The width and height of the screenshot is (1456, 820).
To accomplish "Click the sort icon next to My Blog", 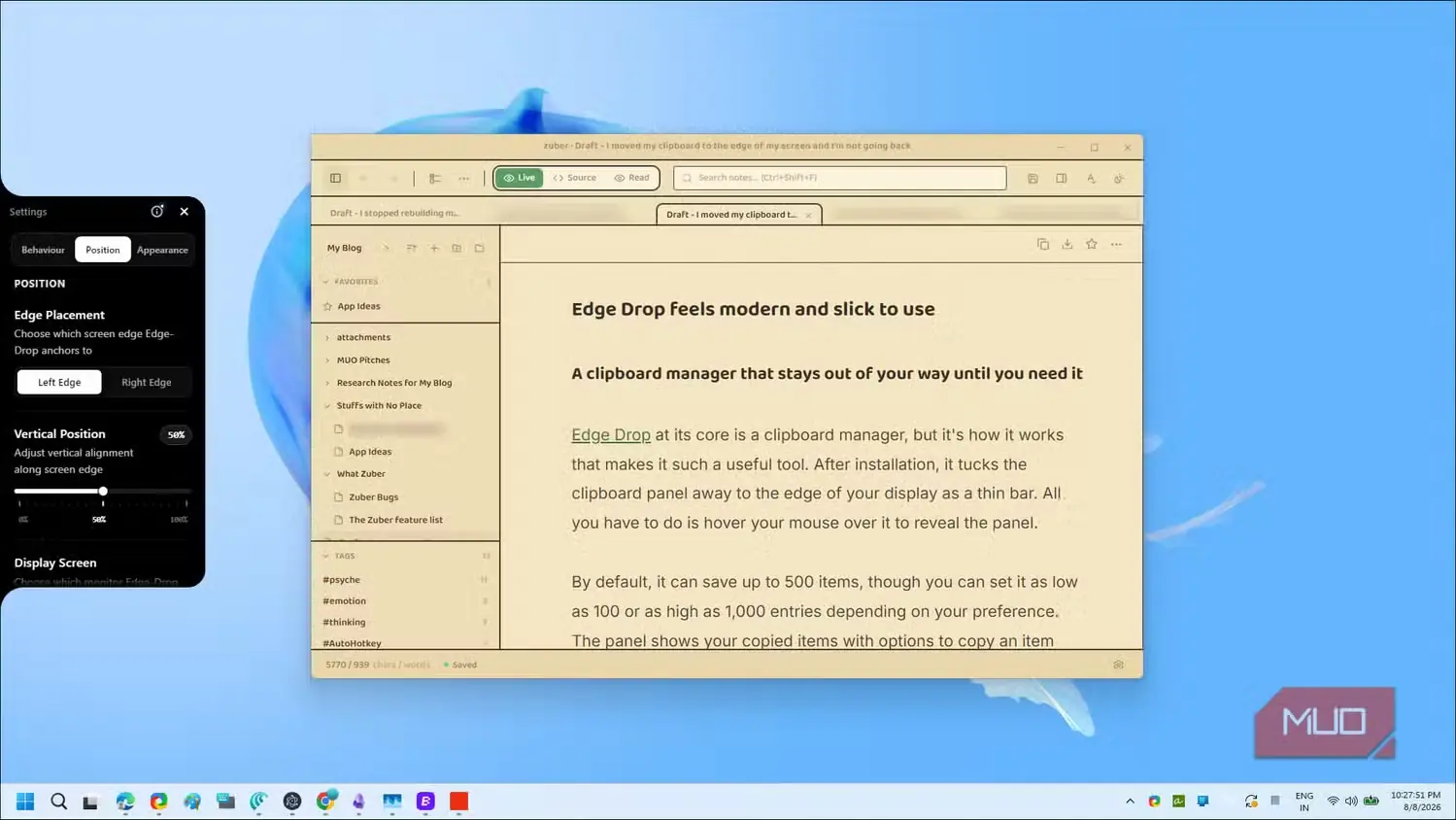I will click(x=412, y=248).
